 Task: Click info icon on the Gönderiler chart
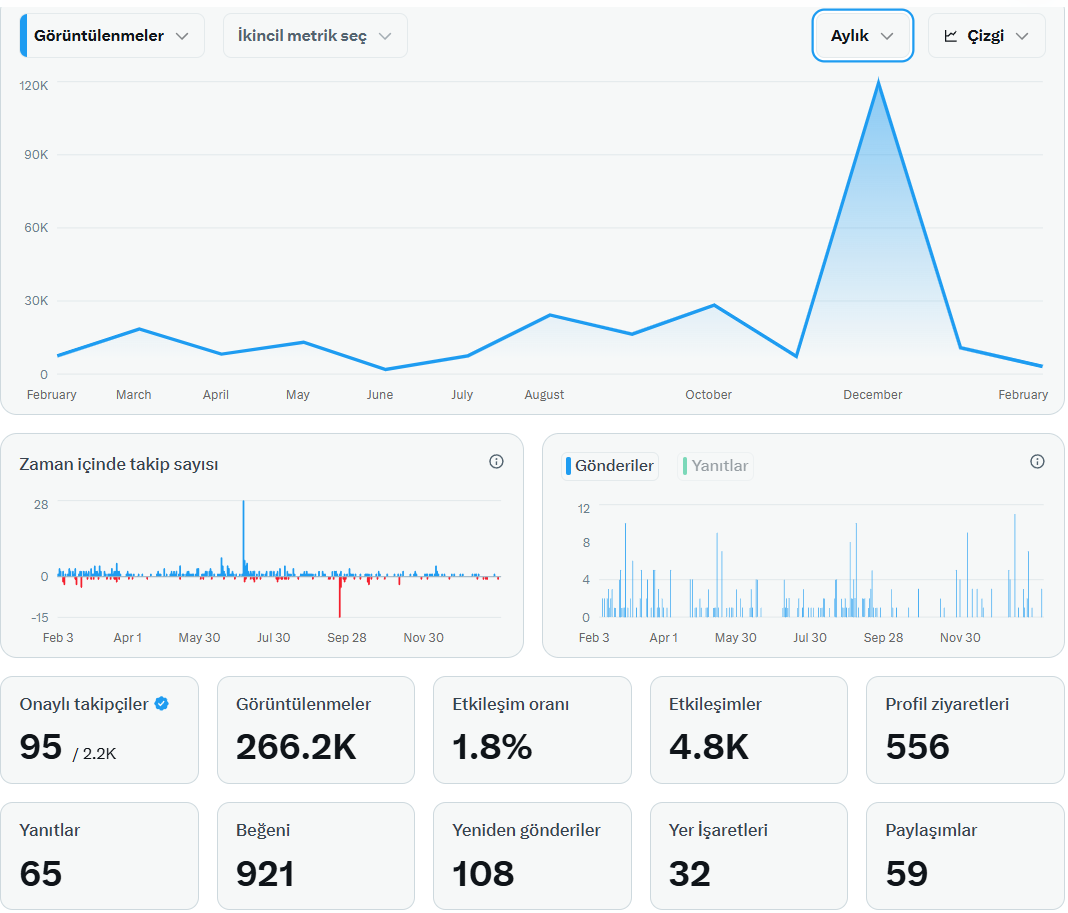1037,462
